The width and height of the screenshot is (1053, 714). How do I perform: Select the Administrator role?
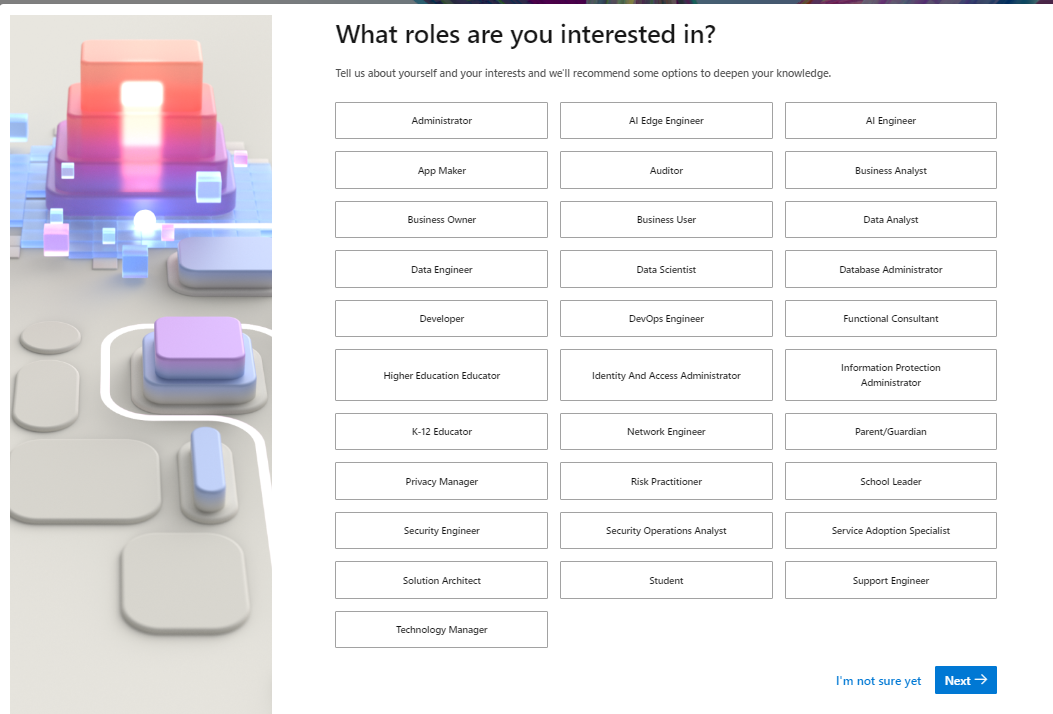[441, 121]
